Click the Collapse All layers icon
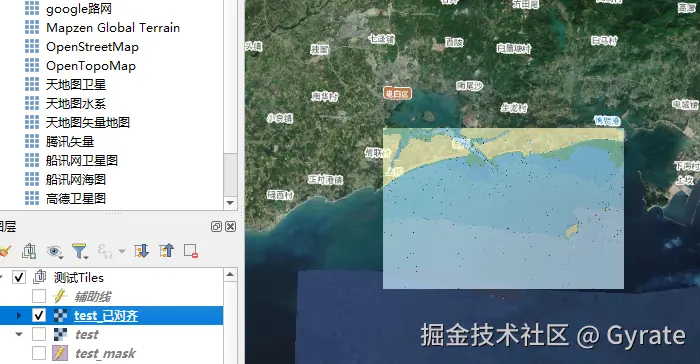Viewport: 700px width, 364px height. [x=166, y=251]
